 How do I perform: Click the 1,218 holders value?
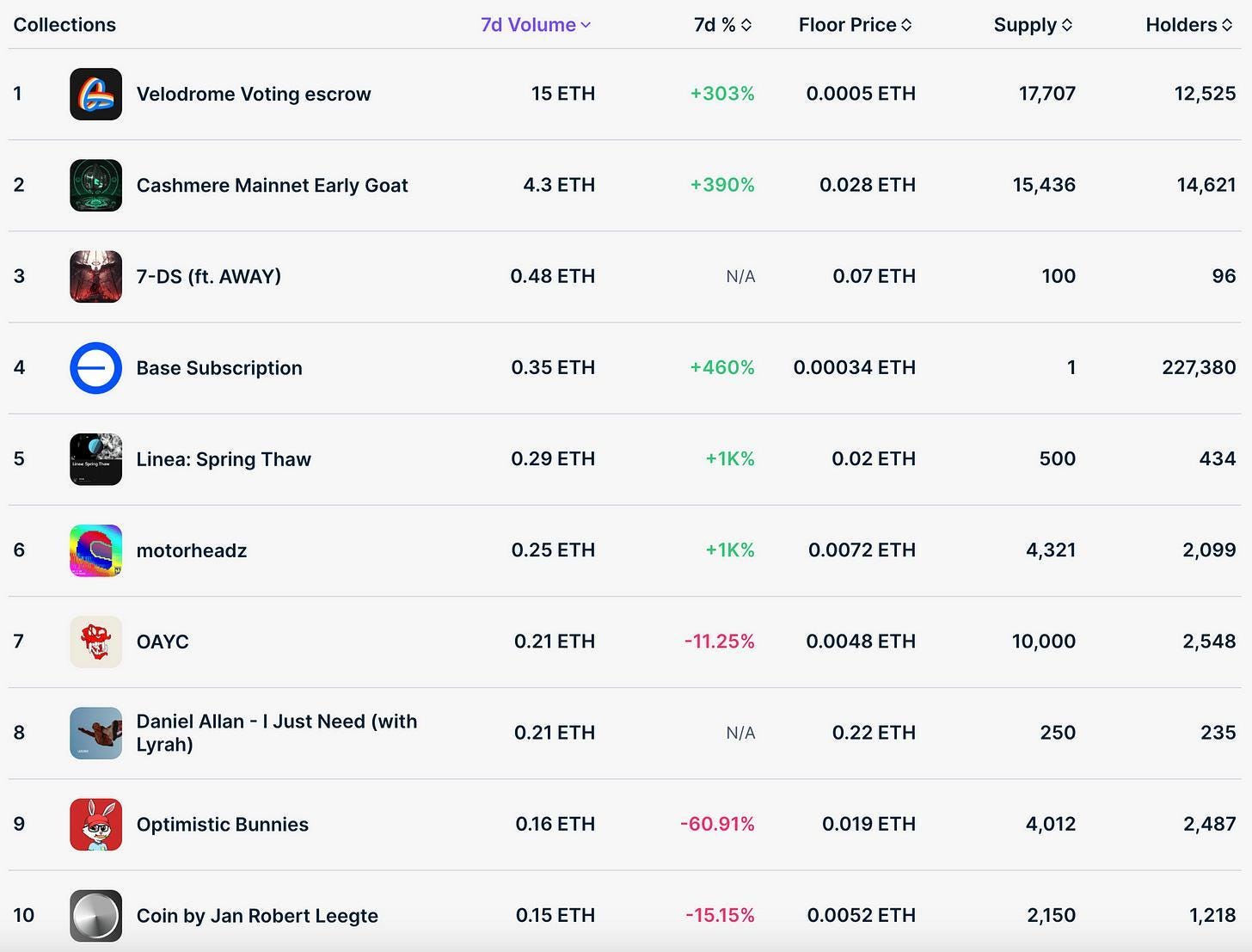[1212, 915]
